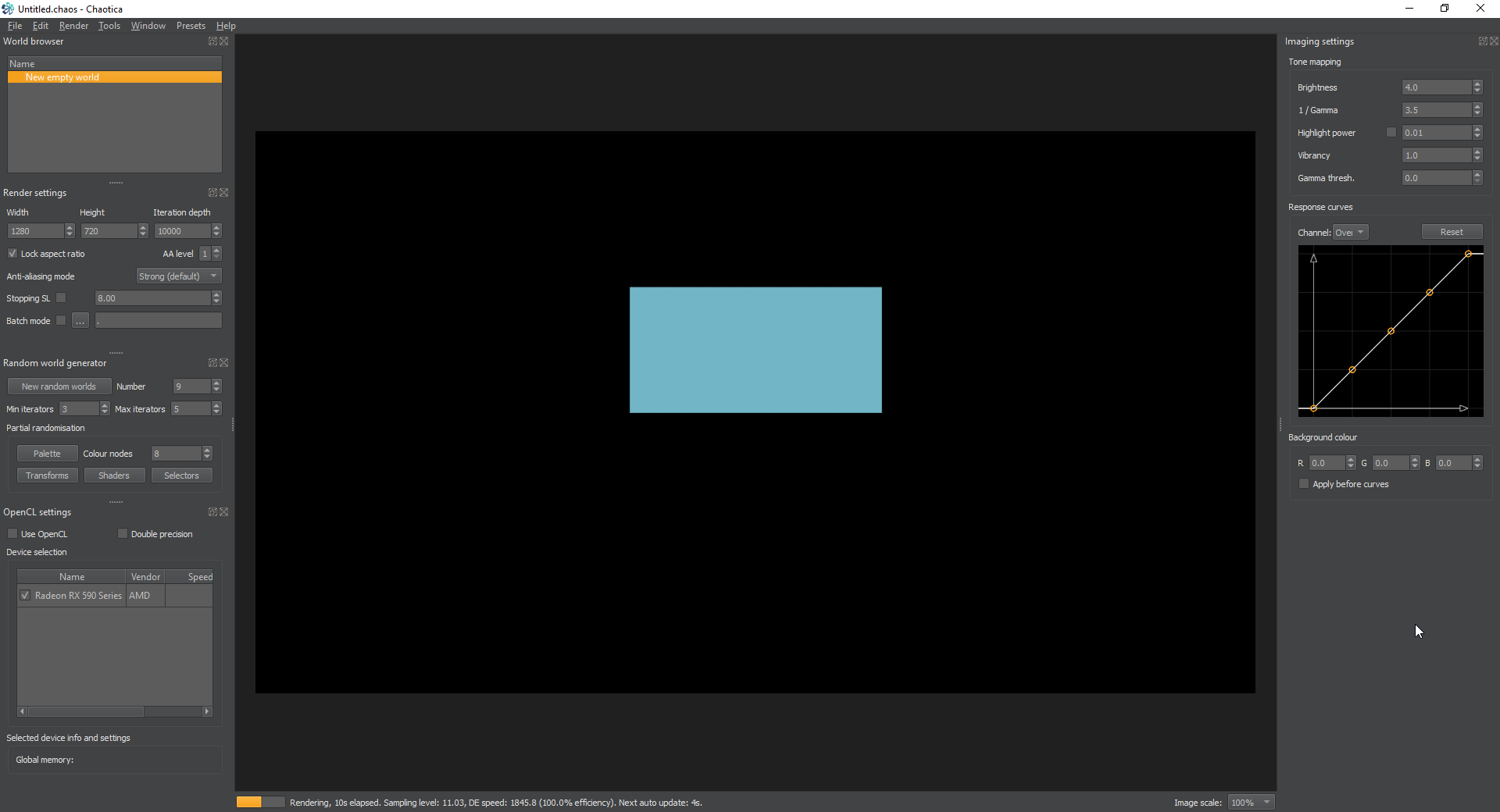Toggle Lock aspect ratio checkbox
The width and height of the screenshot is (1500, 812).
coord(12,254)
